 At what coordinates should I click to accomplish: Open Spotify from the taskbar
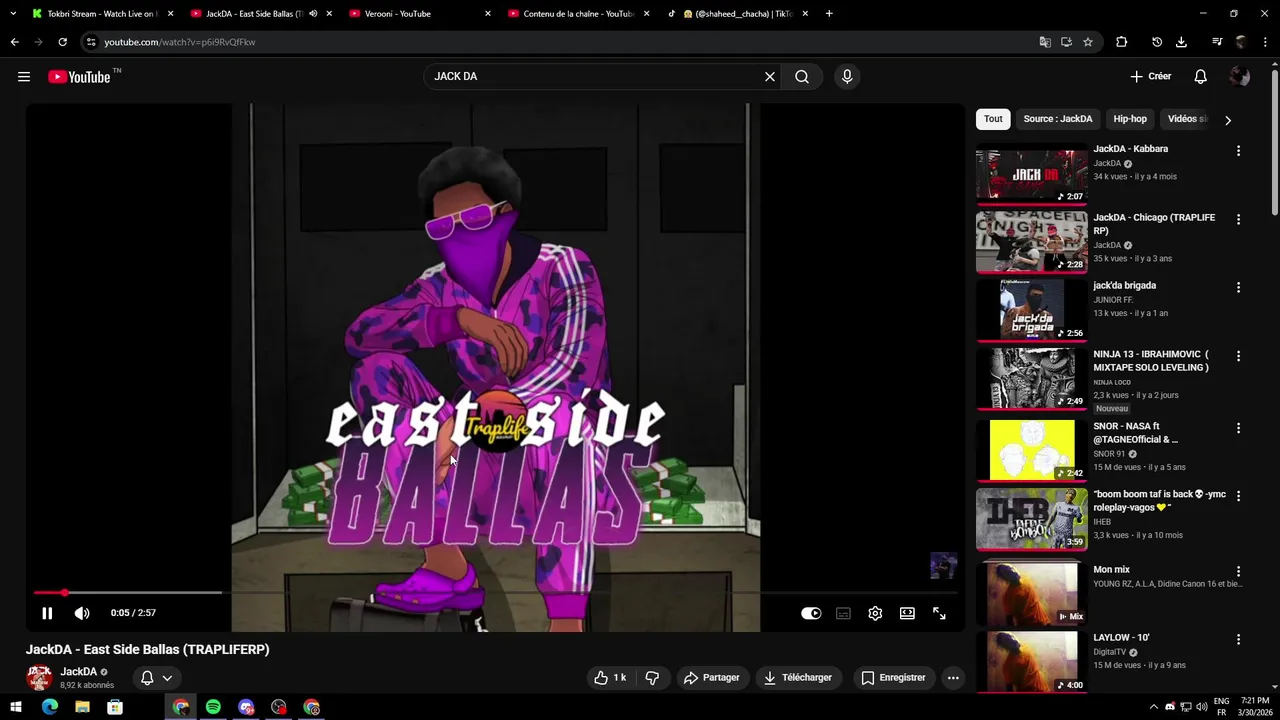point(213,707)
